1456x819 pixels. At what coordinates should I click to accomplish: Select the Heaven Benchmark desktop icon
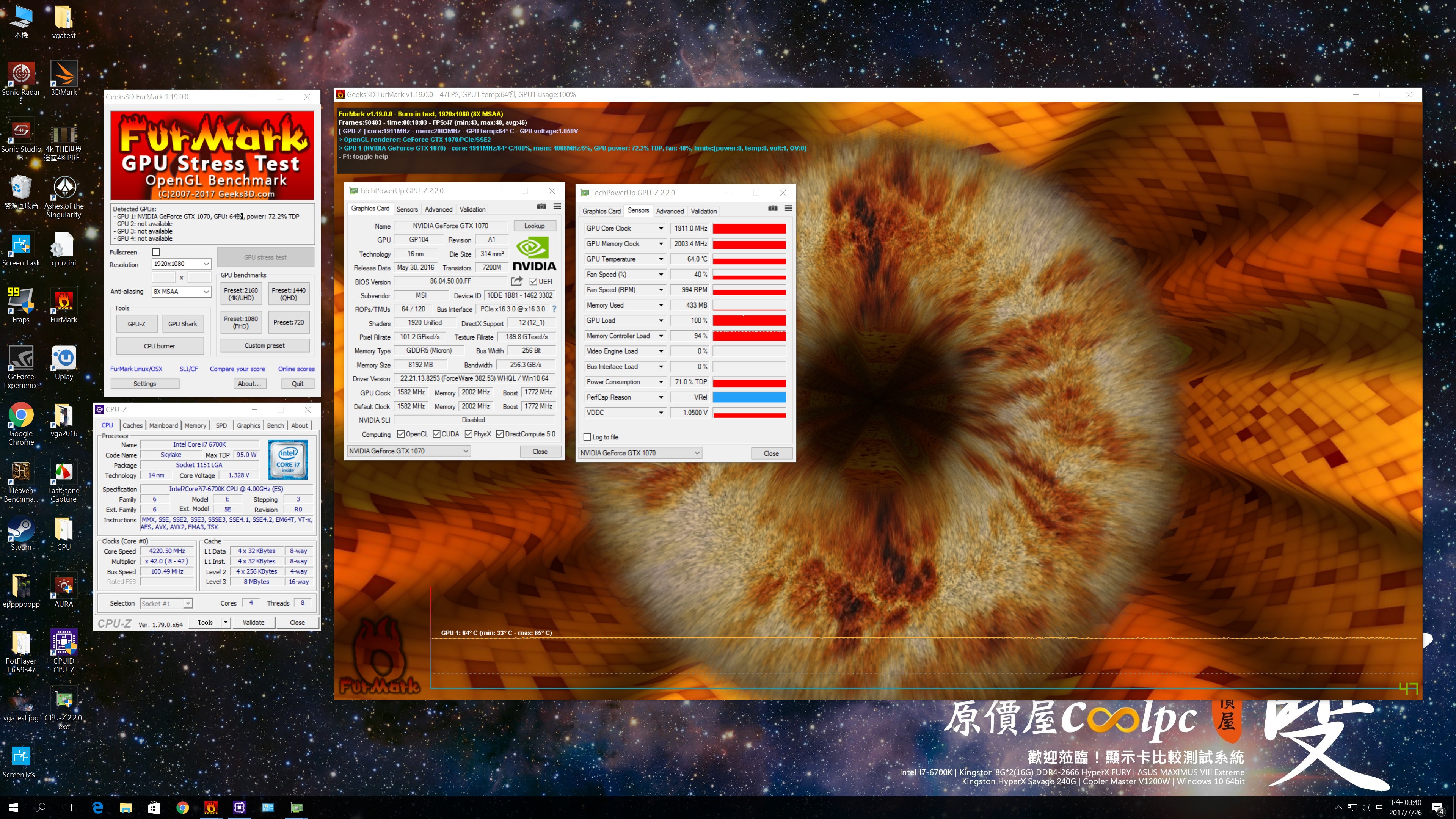pos(21,480)
